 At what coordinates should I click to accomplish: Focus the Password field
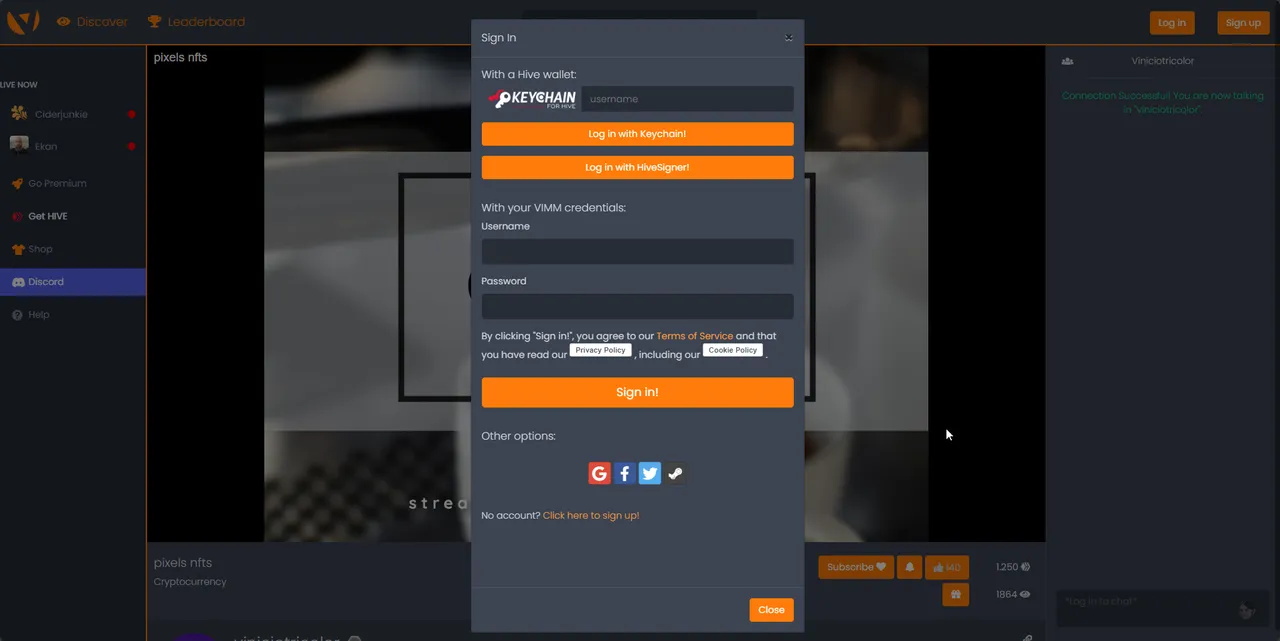tap(637, 306)
